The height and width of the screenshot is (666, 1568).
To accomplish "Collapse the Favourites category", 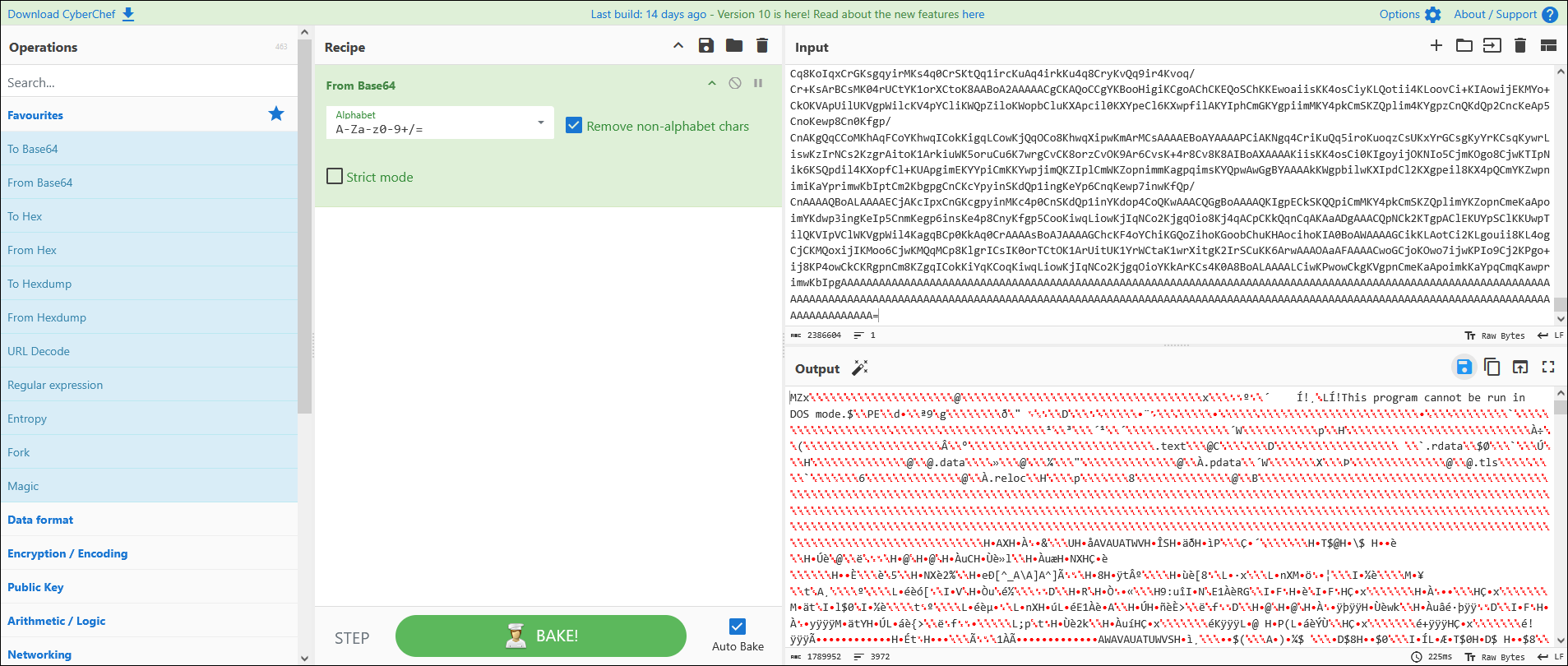I will coord(149,115).
